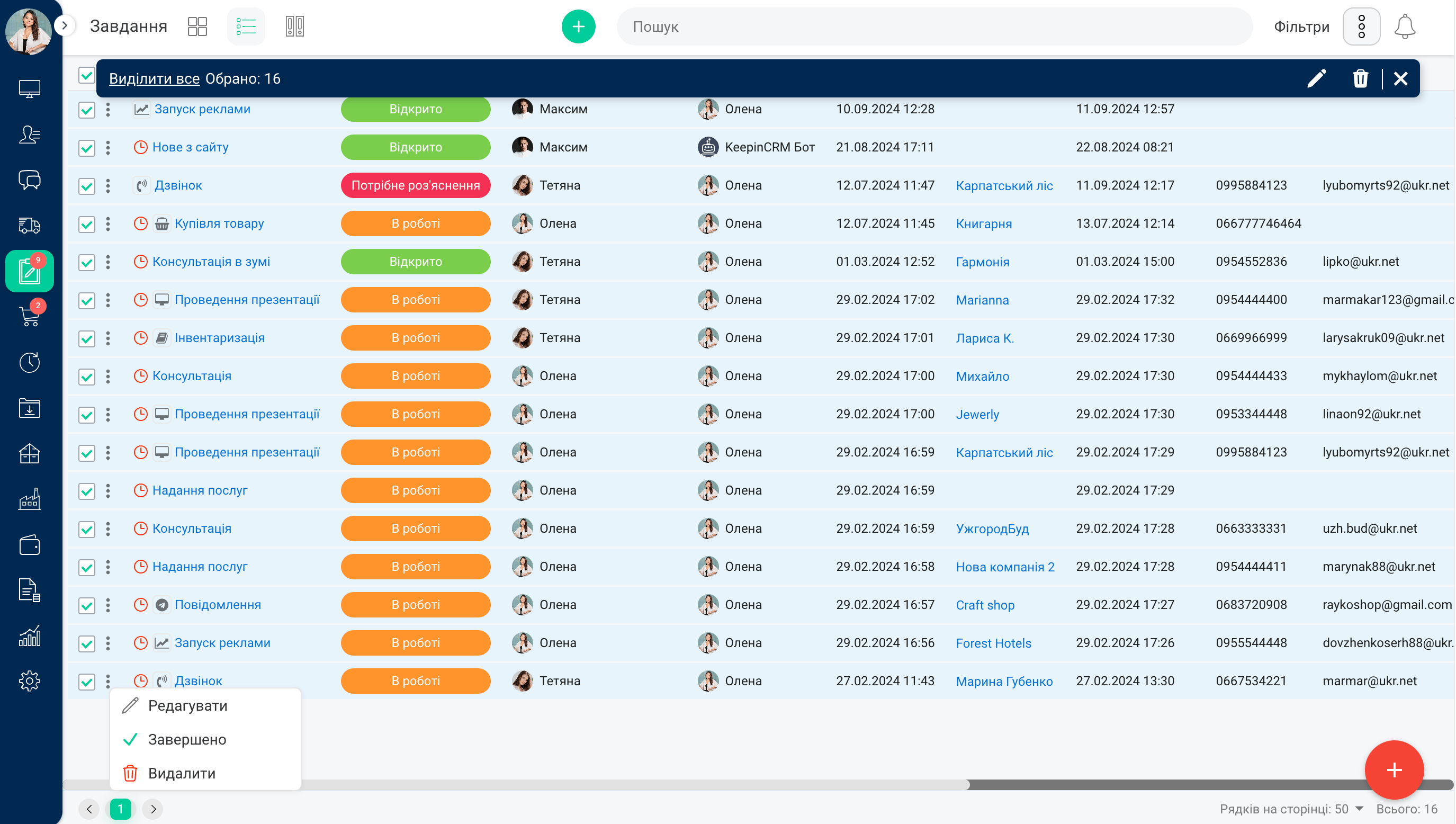
Task: Open the settings gear in sidebar
Action: tap(30, 682)
